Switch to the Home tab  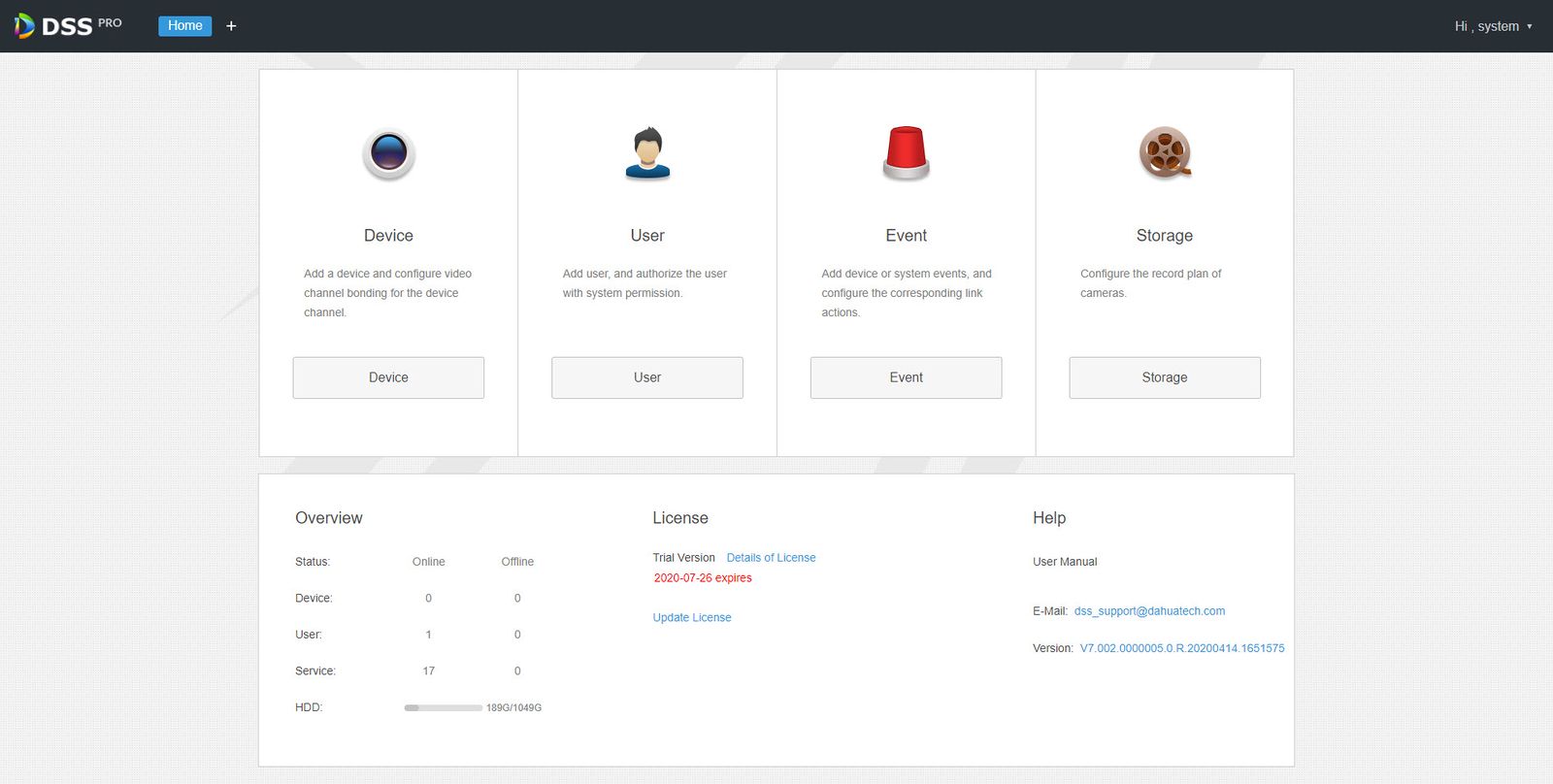pos(184,26)
